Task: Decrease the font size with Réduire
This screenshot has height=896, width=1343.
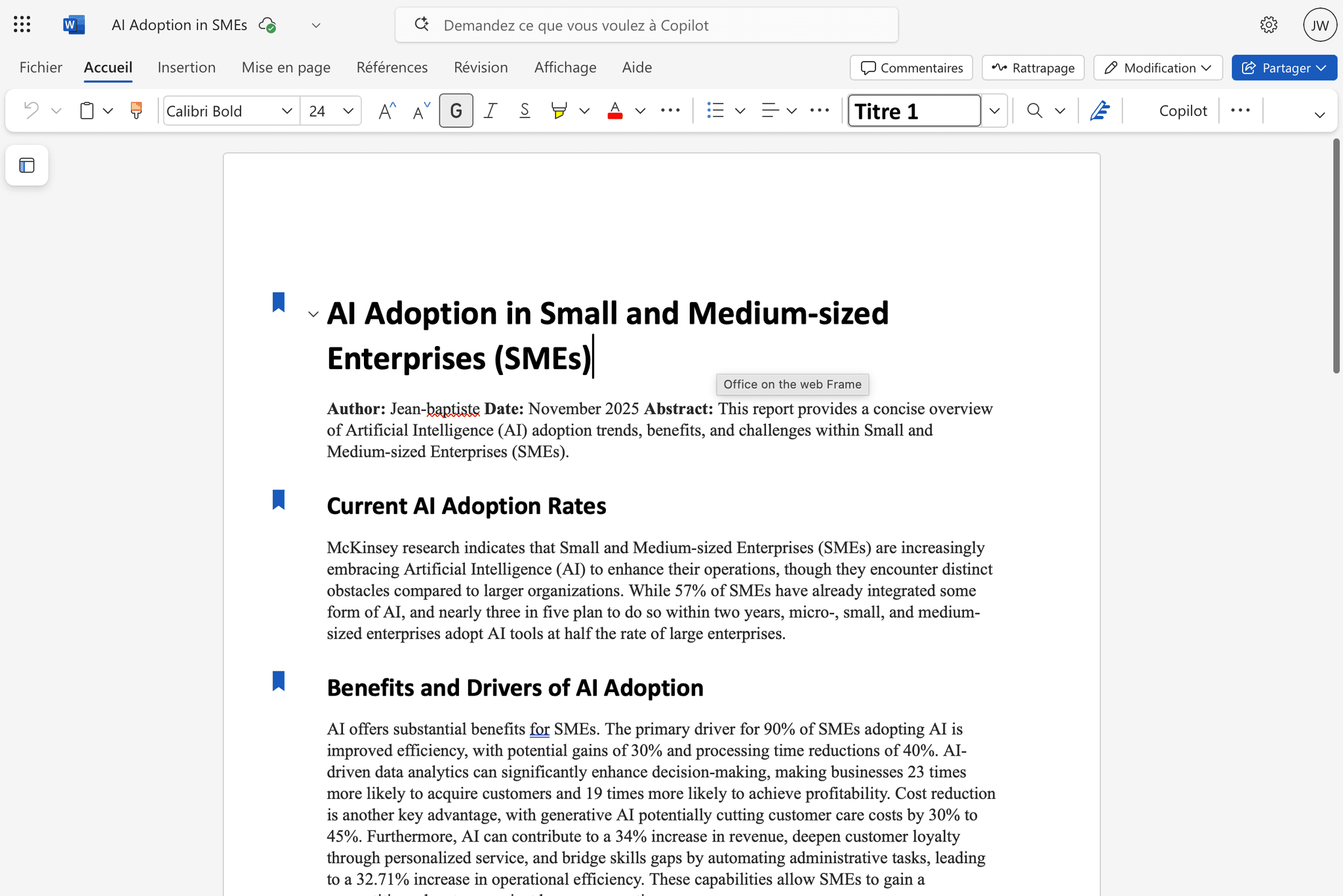Action: coord(420,110)
